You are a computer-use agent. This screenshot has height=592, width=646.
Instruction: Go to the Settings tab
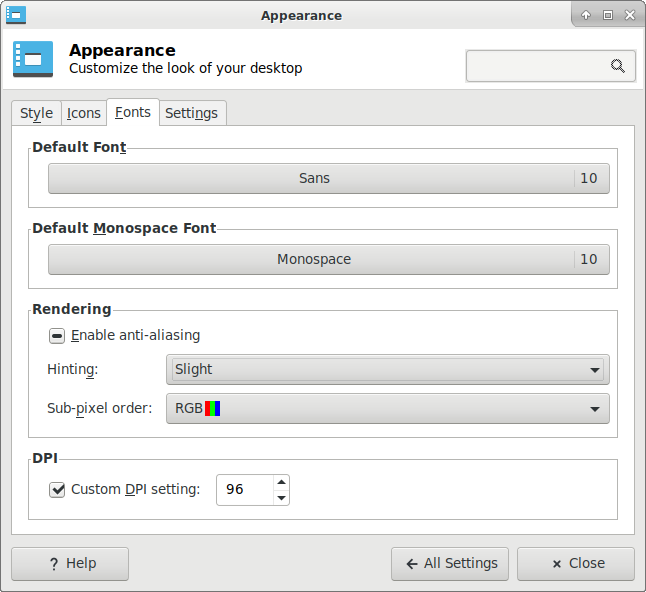[191, 113]
